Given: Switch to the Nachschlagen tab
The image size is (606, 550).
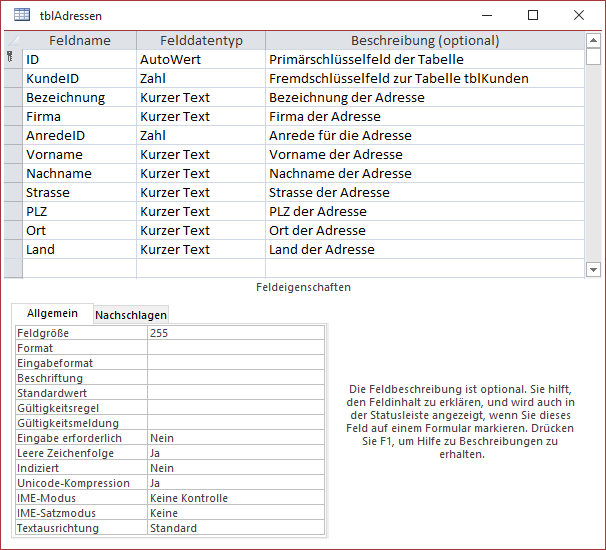Looking at the screenshot, I should click(x=131, y=315).
